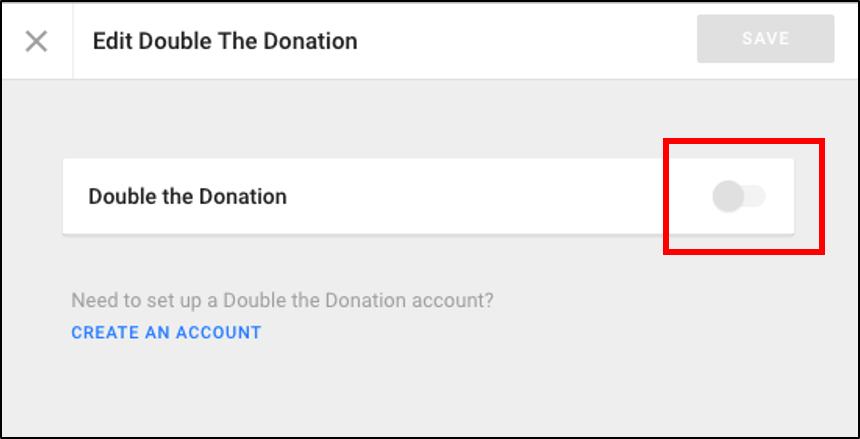Viewport: 860px width, 439px height.
Task: Click the X icon in header
Action: pos(36,41)
